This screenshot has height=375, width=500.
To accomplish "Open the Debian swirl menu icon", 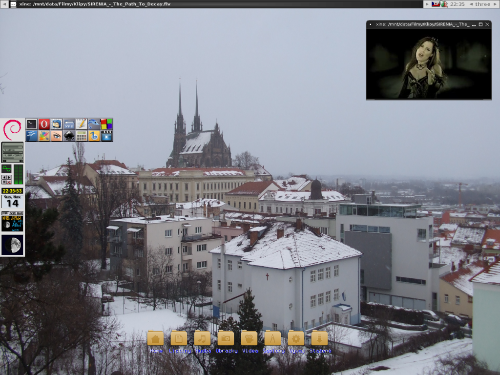I will pos(12,130).
